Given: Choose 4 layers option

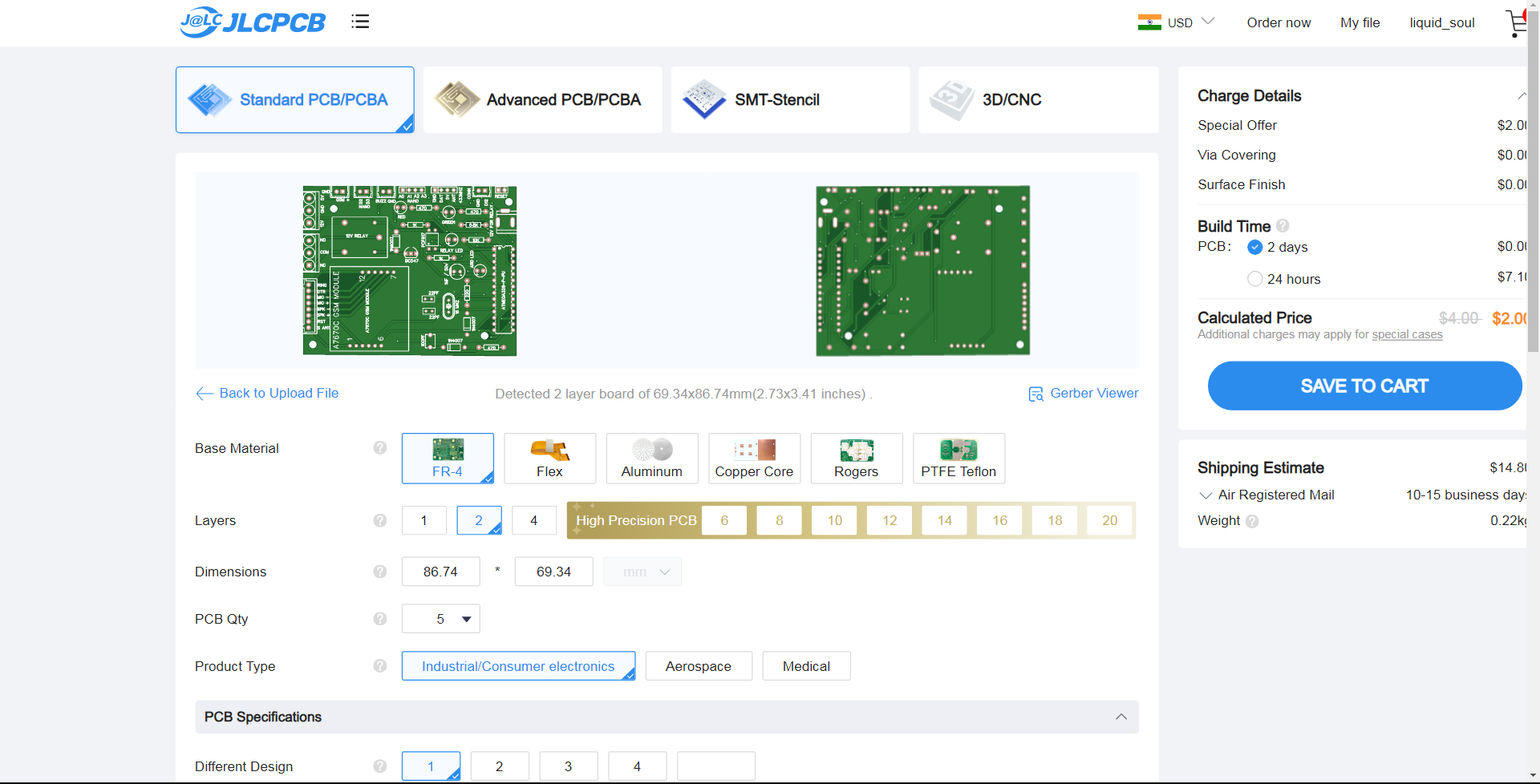Looking at the screenshot, I should pos(534,520).
